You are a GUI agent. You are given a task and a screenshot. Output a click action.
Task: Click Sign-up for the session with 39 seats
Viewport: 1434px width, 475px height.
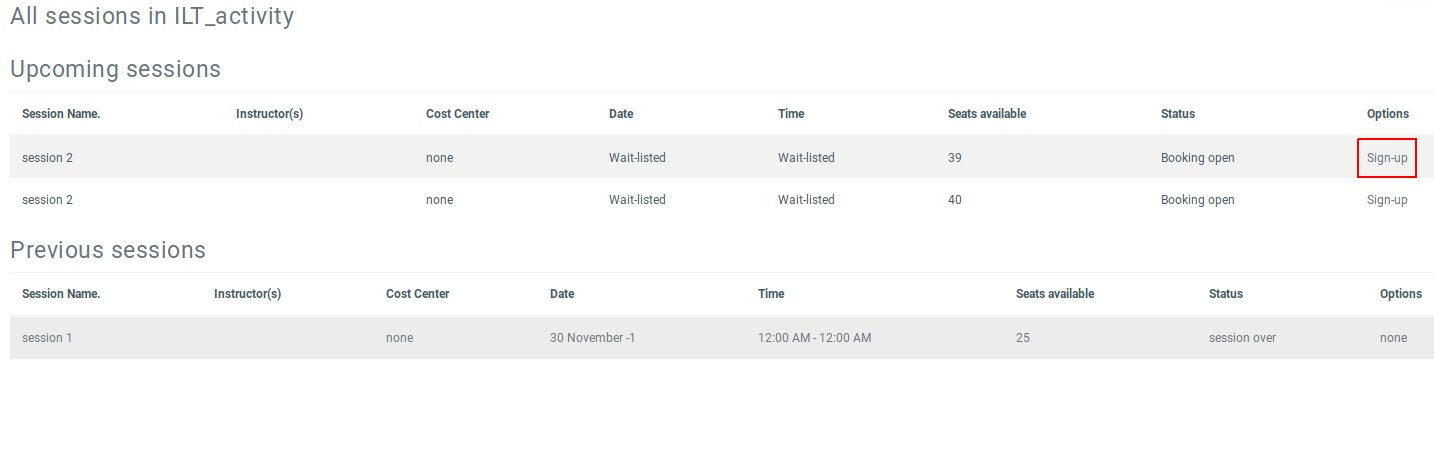point(1386,158)
